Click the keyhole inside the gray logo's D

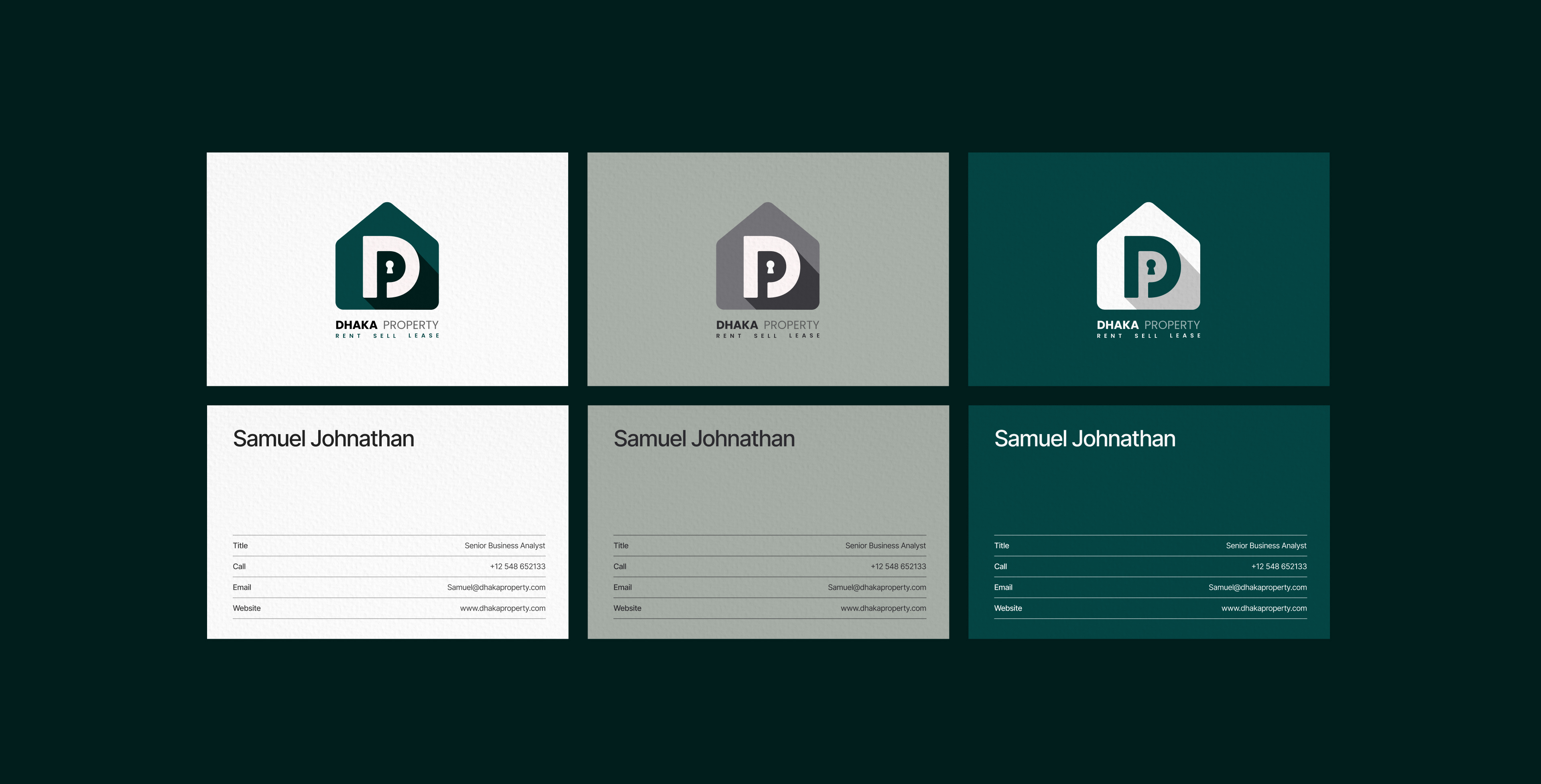click(770, 267)
